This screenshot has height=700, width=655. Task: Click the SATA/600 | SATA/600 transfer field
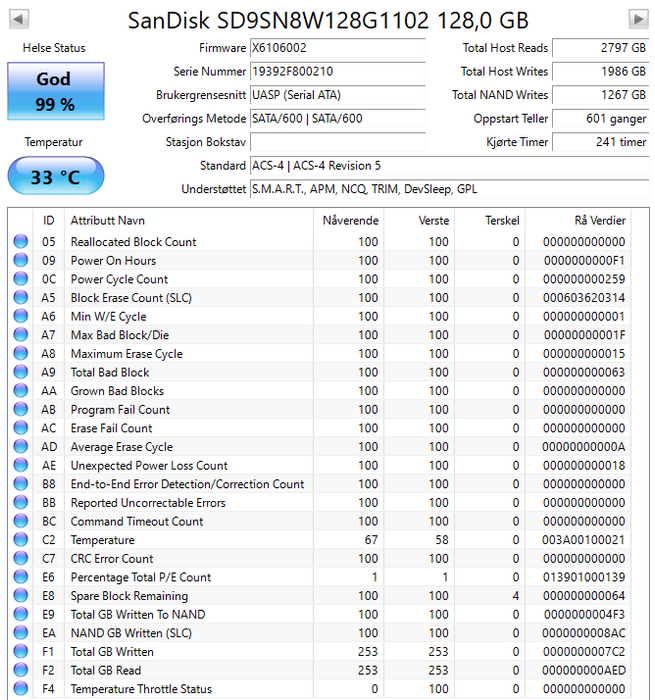tap(338, 118)
